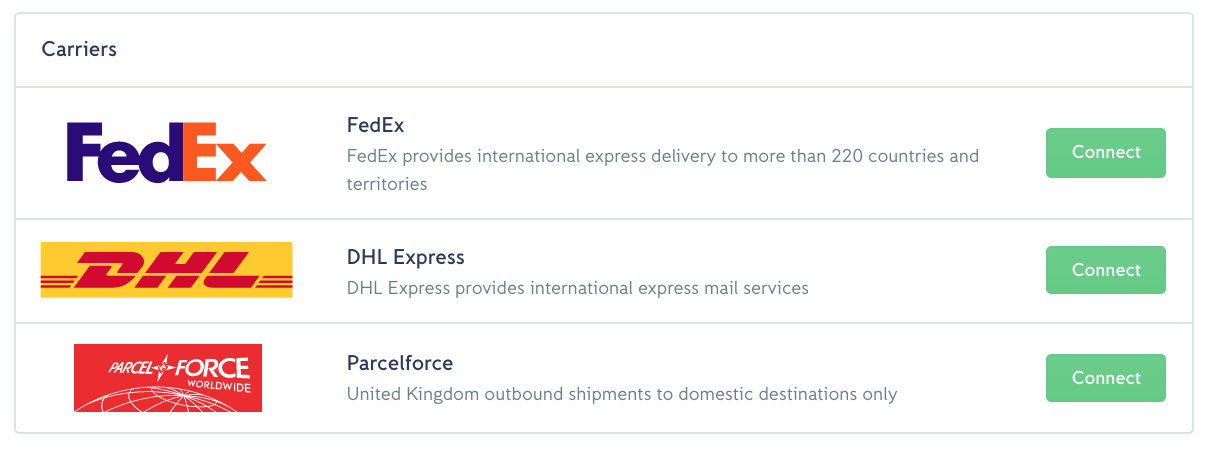The width and height of the screenshot is (1212, 450).
Task: Select the FedEx carrier title
Action: [375, 126]
